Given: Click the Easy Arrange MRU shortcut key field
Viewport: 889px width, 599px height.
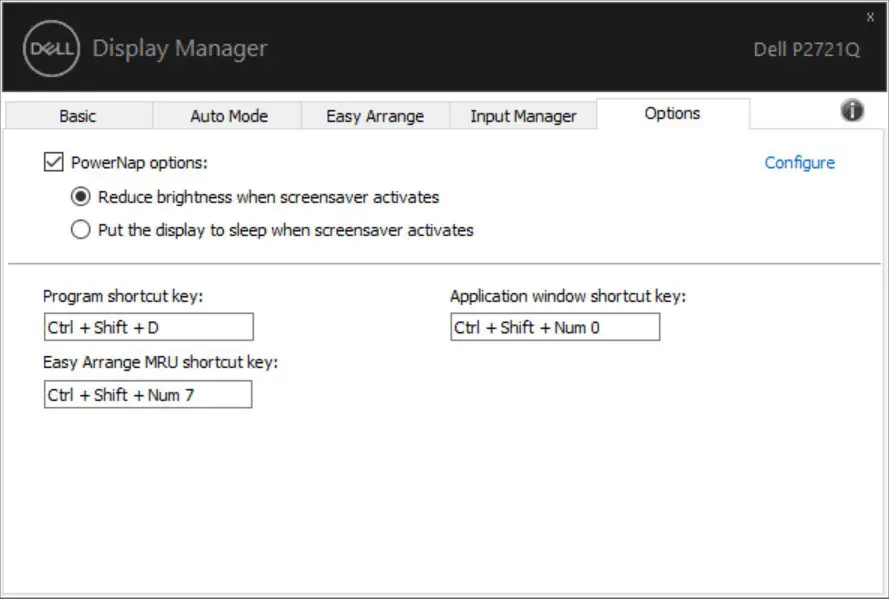Looking at the screenshot, I should click(x=145, y=394).
